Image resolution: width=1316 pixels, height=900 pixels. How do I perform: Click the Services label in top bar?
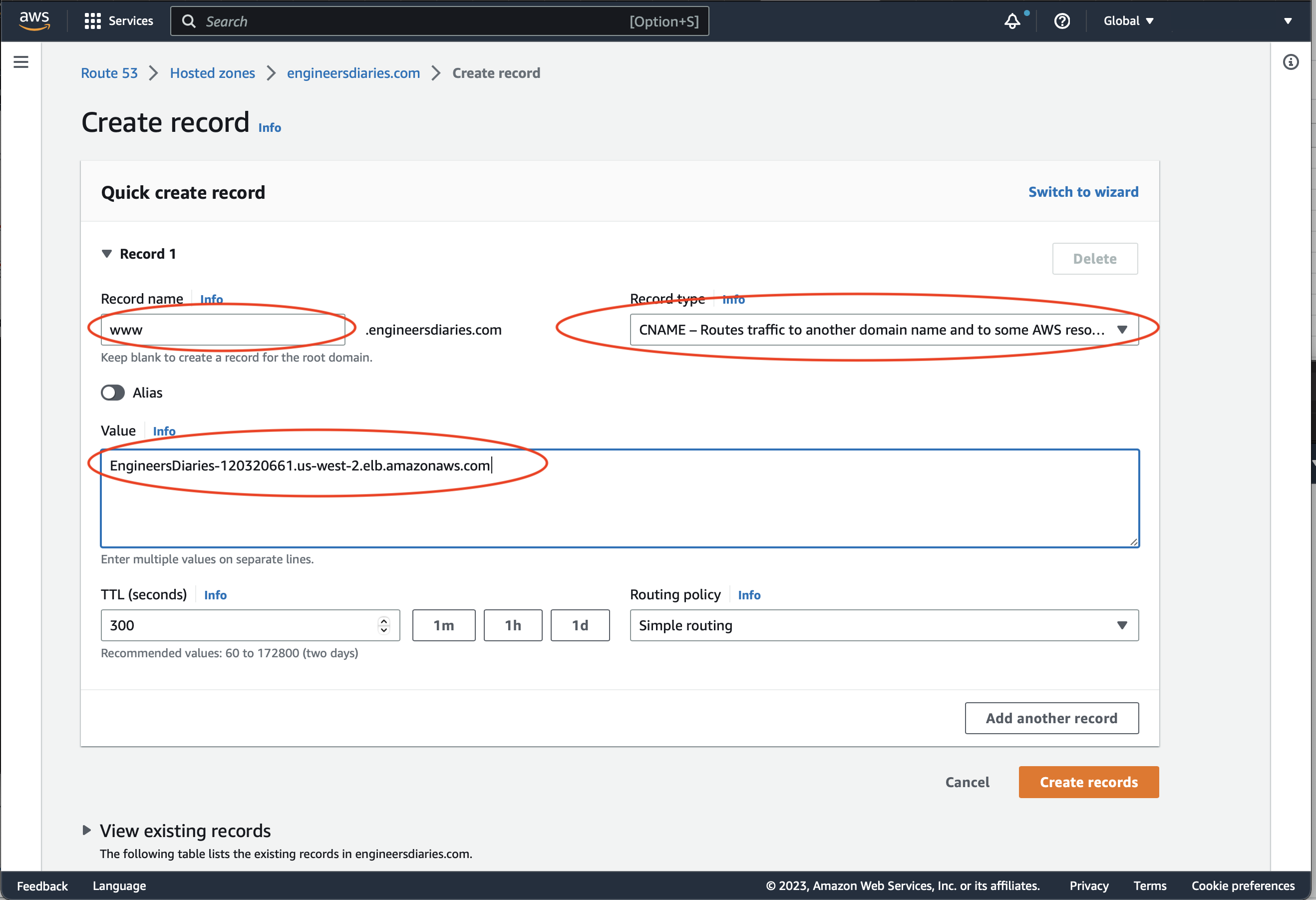[x=131, y=21]
